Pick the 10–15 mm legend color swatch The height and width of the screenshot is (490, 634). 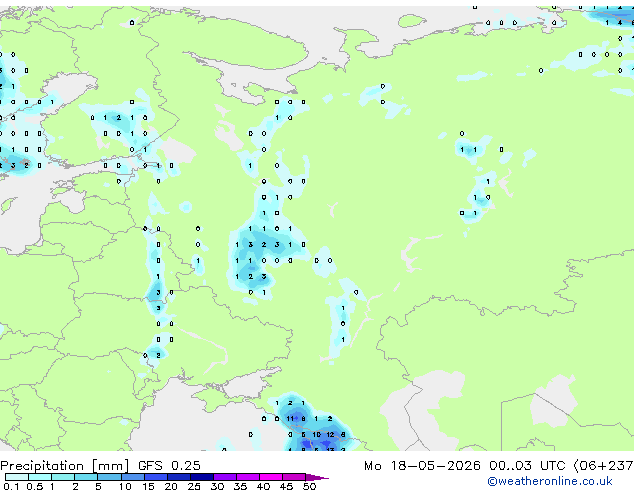[133, 477]
